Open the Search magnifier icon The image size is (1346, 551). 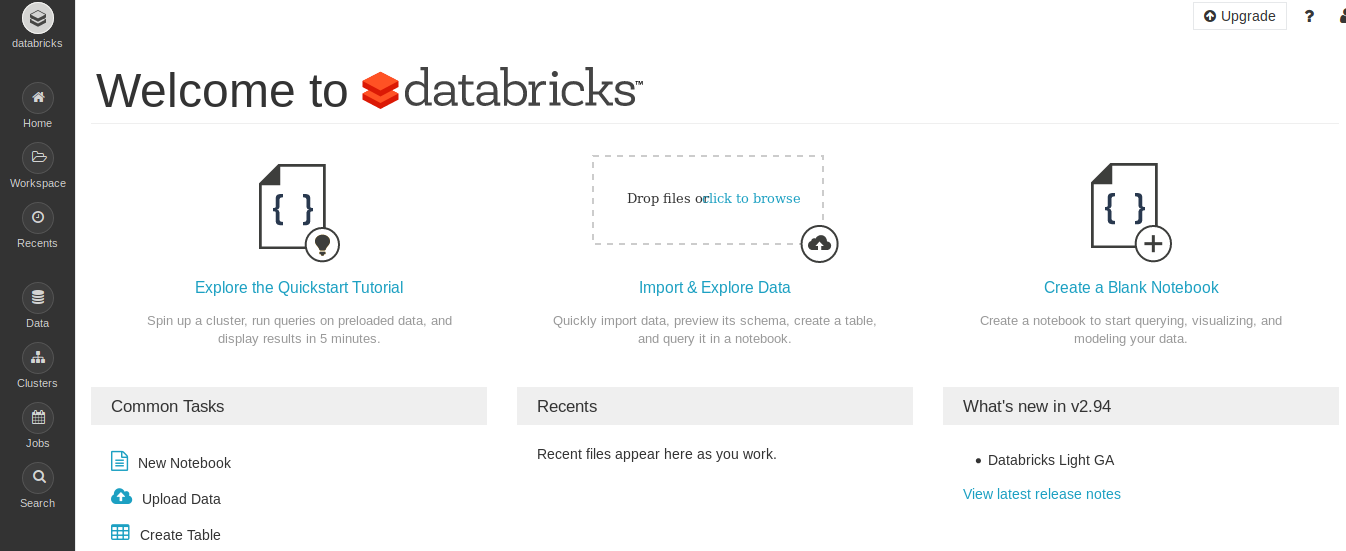pyautogui.click(x=38, y=478)
